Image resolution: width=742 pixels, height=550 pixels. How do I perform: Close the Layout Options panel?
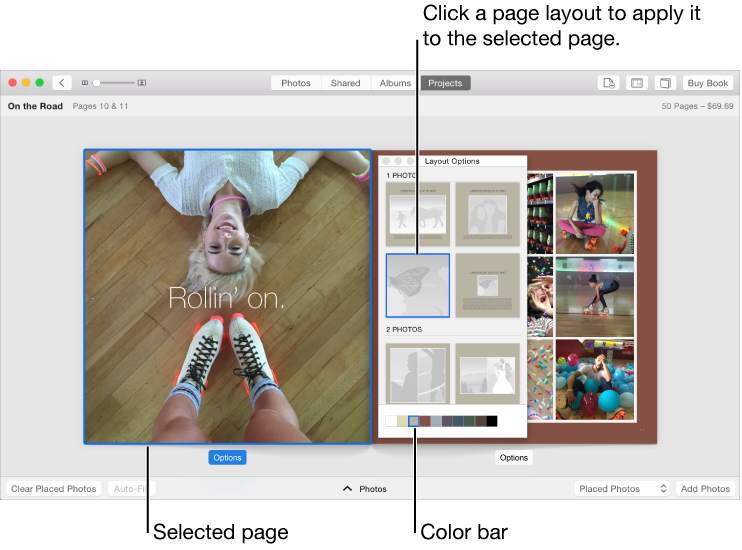tap(386, 161)
